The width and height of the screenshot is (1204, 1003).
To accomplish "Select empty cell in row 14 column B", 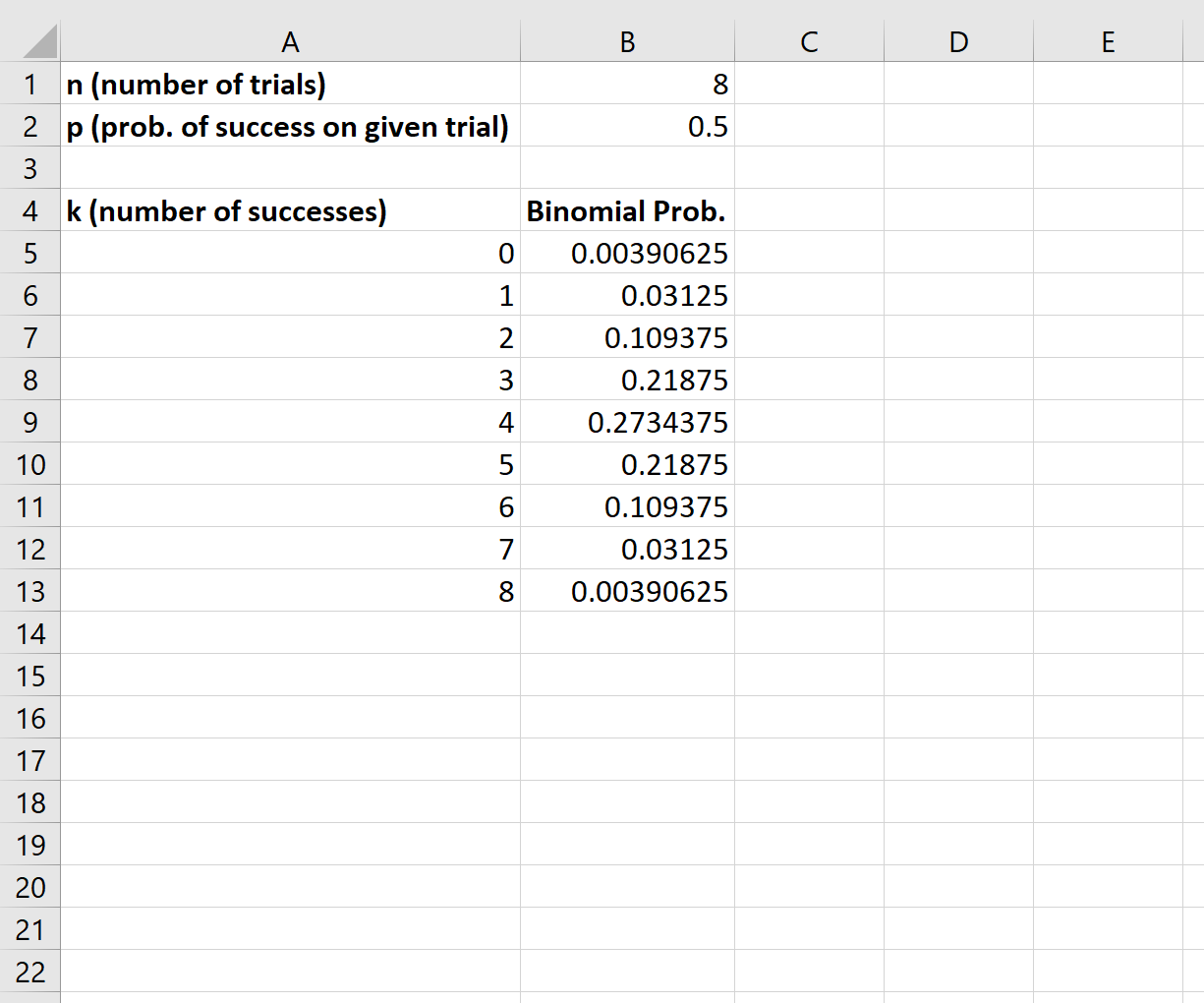I will [x=627, y=633].
